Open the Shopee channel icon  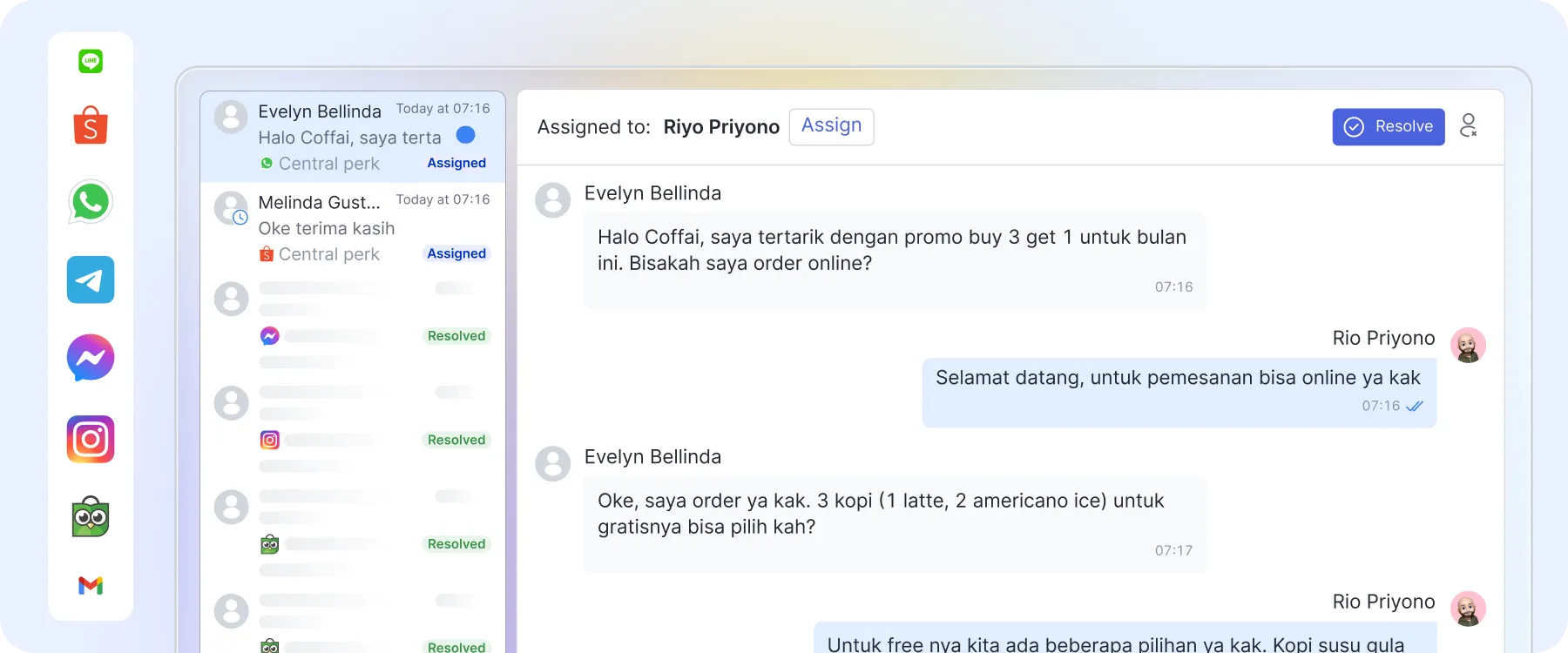pos(91,125)
